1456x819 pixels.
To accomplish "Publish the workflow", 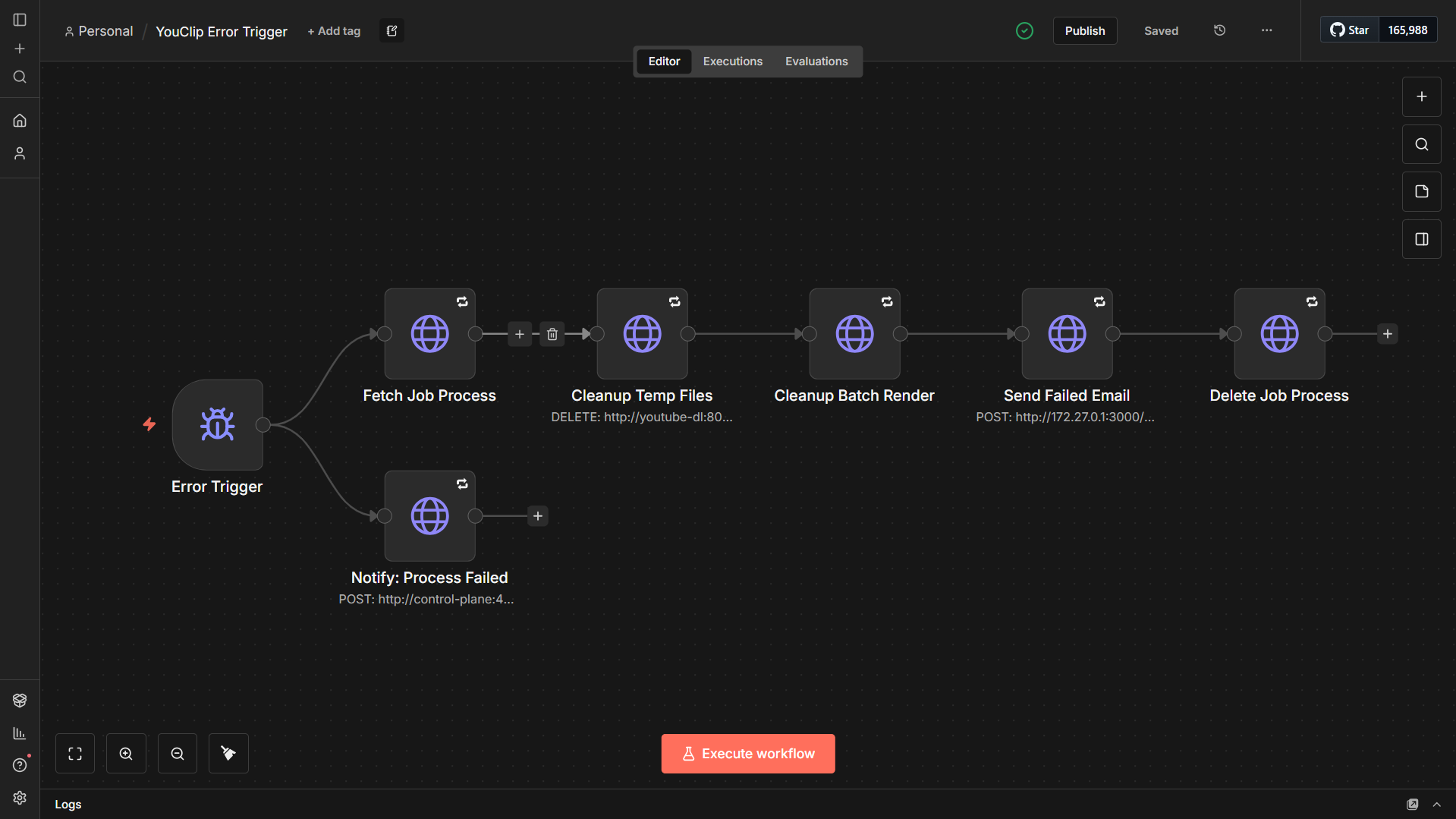I will [1084, 30].
